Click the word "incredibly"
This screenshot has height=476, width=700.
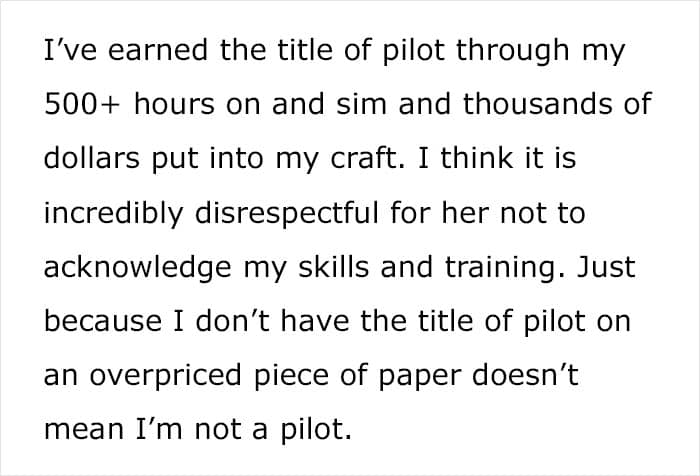(113, 214)
